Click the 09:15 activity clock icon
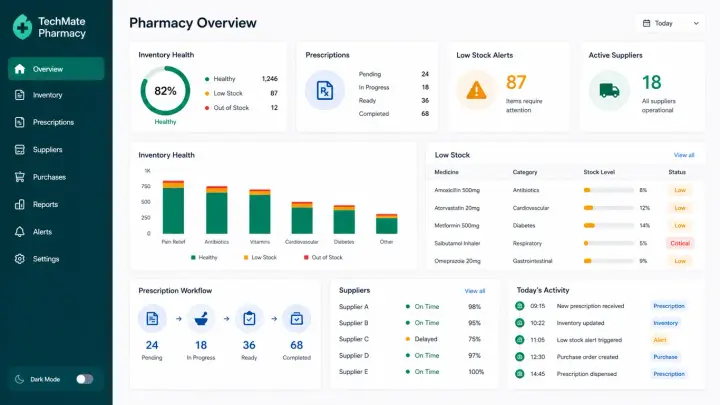This screenshot has height=405, width=720. tap(519, 306)
